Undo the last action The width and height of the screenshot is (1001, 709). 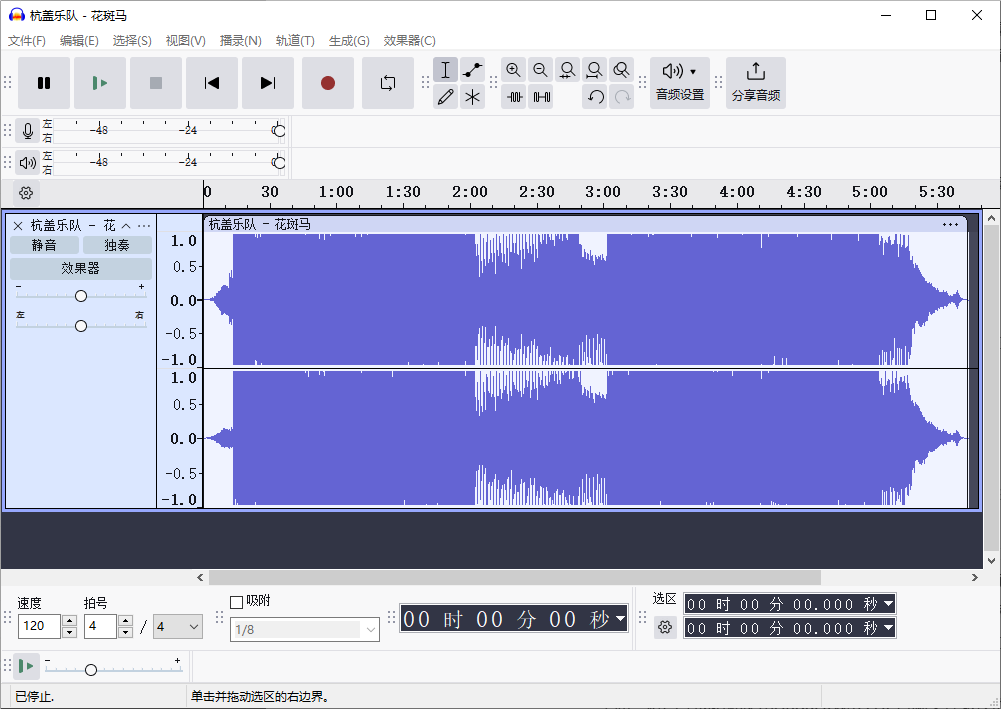(x=594, y=98)
